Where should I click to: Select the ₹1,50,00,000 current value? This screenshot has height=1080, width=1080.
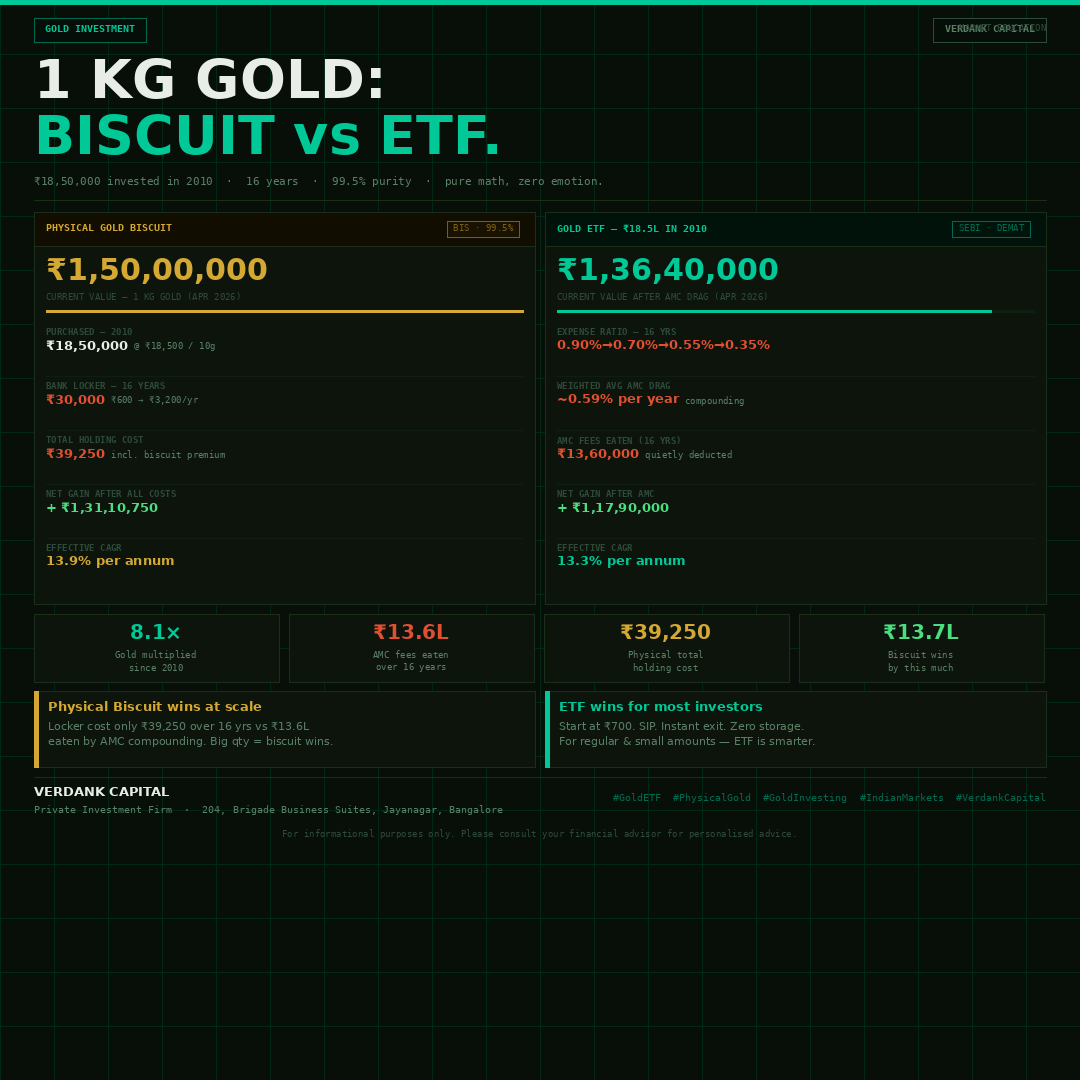[x=156, y=270]
